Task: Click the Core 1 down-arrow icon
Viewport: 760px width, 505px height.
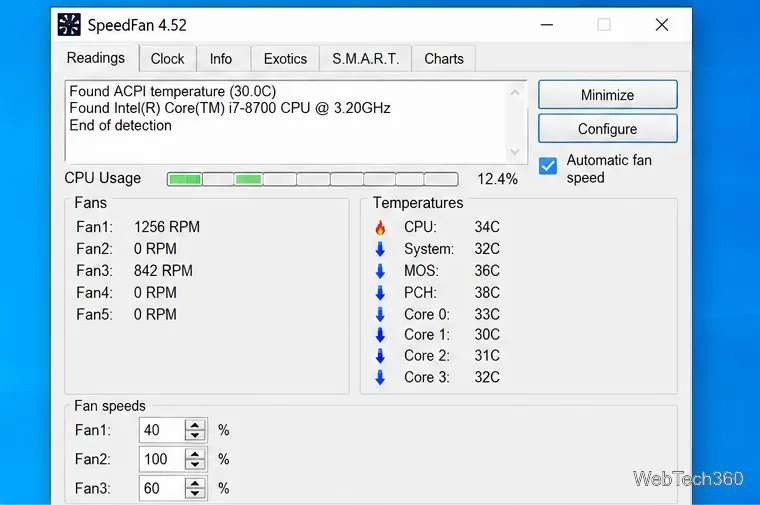Action: pos(380,335)
